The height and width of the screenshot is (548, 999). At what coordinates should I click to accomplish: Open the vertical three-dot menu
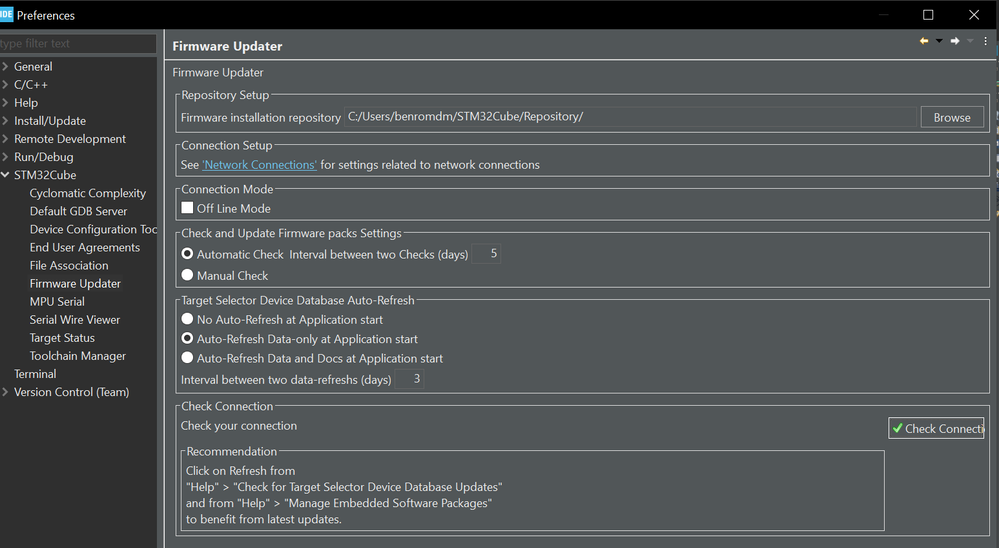click(x=986, y=41)
